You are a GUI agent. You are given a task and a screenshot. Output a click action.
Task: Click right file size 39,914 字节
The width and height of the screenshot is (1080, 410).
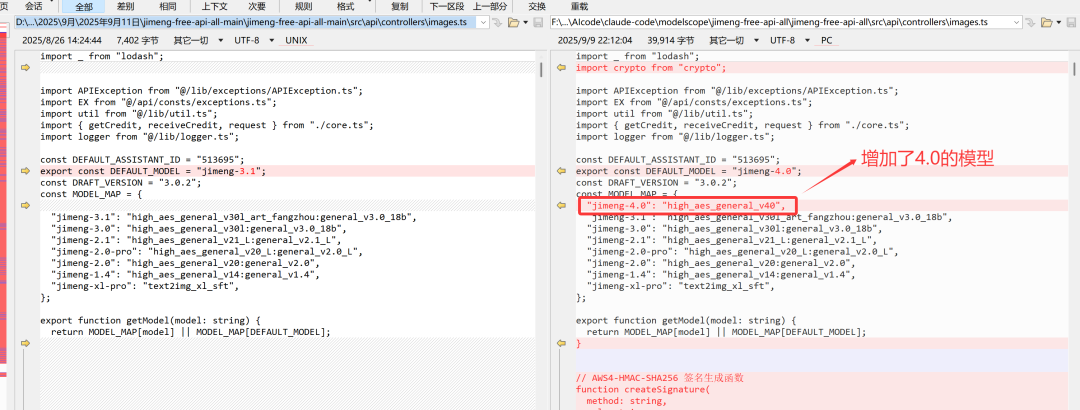671,40
